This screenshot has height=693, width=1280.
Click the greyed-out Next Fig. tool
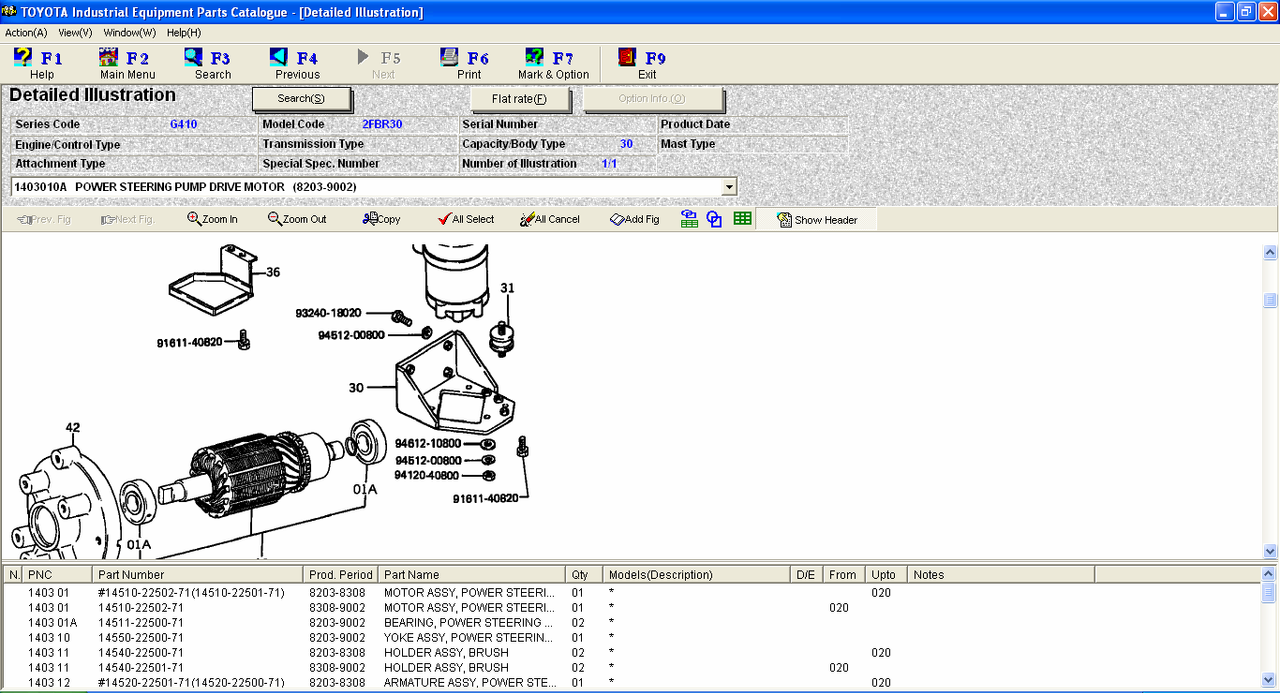[x=128, y=219]
